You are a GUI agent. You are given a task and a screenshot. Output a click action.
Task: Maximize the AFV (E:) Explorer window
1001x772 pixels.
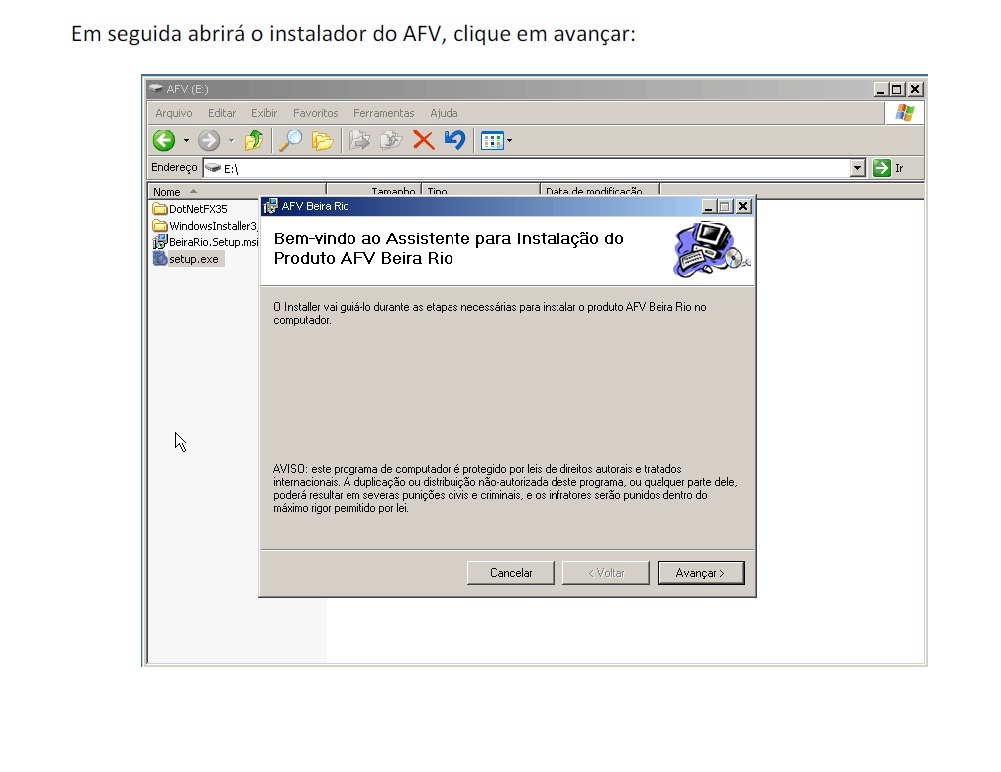click(x=897, y=89)
